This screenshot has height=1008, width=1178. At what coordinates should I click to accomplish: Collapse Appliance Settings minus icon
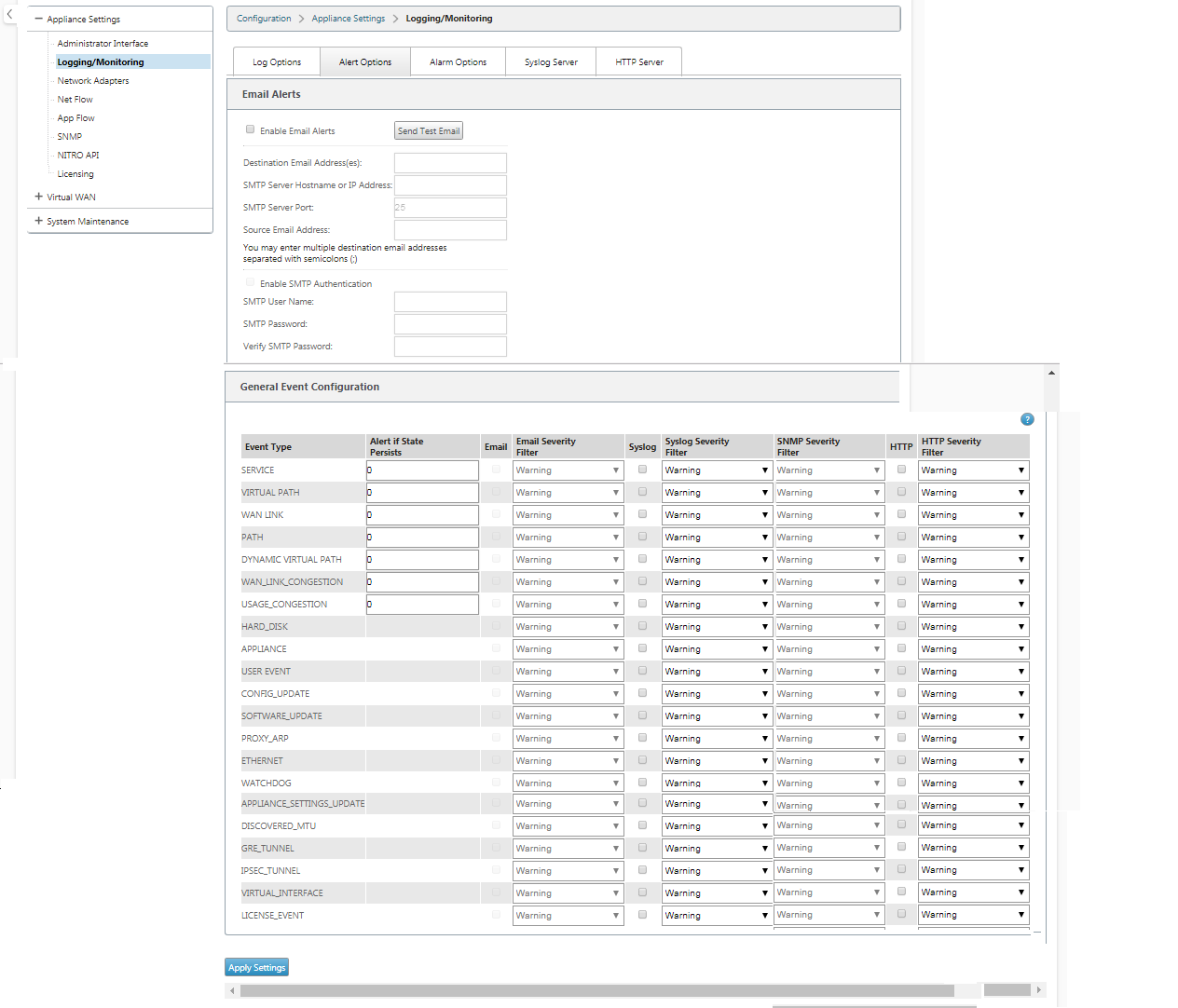point(38,19)
